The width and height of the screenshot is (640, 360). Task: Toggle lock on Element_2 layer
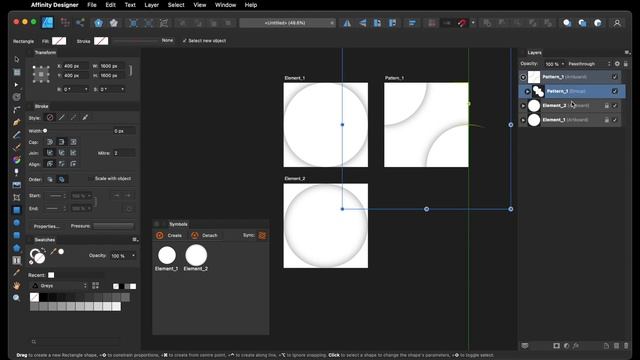tap(607, 106)
